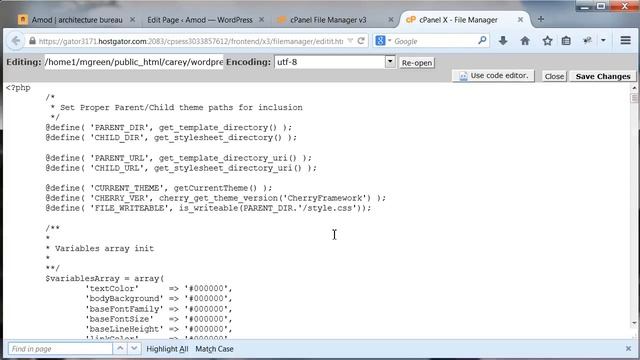Click the Find in page field
Screen dimensions: 640x360
pyautogui.click(x=60, y=349)
